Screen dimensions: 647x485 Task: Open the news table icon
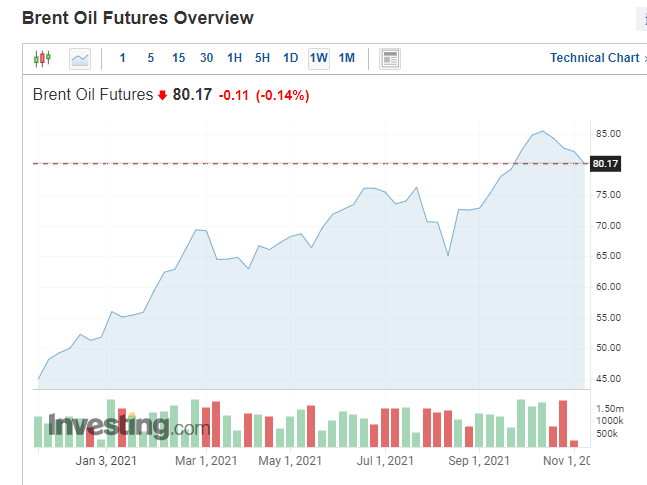click(x=390, y=58)
